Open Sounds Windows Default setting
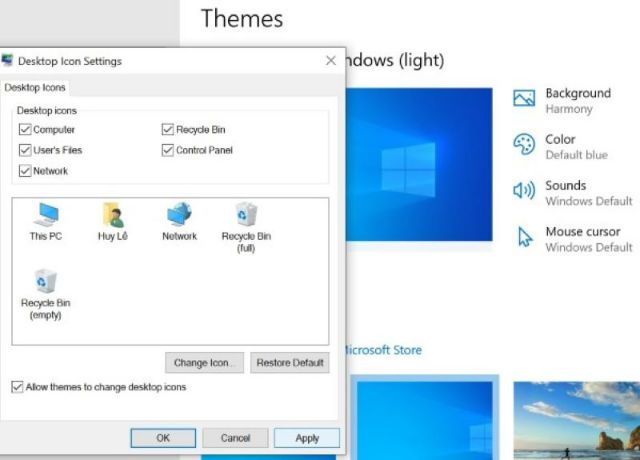The width and height of the screenshot is (640, 460). coord(572,193)
